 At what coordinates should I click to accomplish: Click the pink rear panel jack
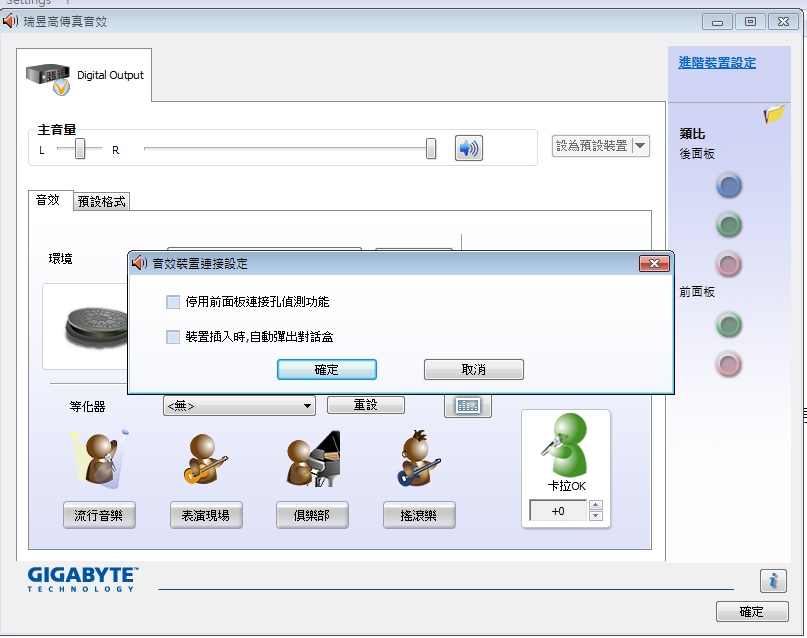[729, 264]
